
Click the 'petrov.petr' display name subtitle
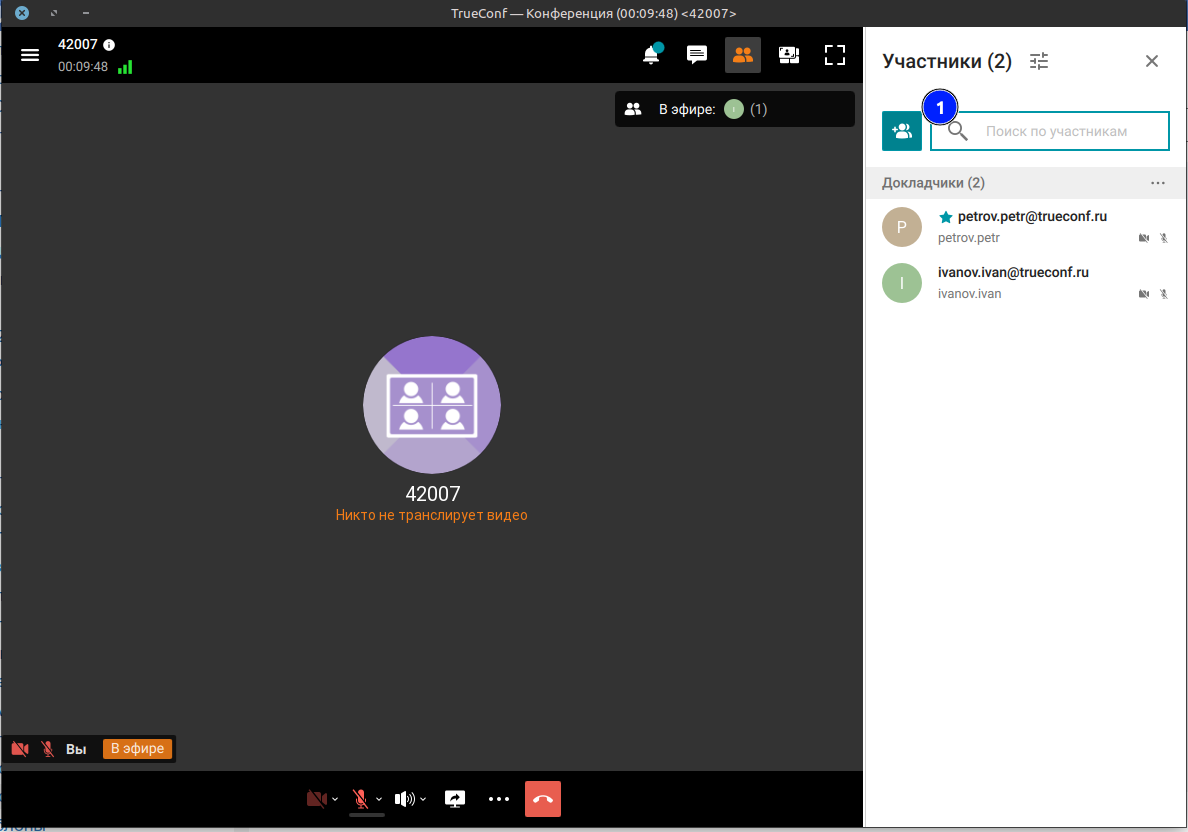point(968,238)
